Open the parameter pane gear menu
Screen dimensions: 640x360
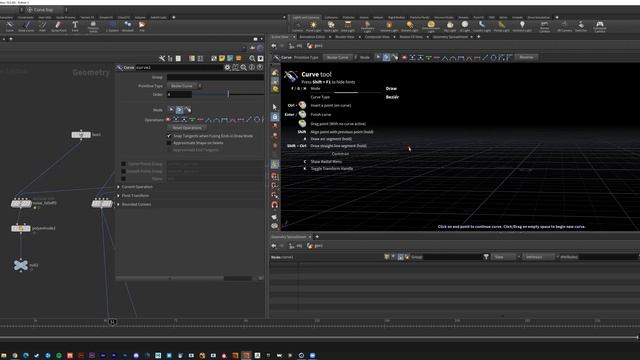227,67
